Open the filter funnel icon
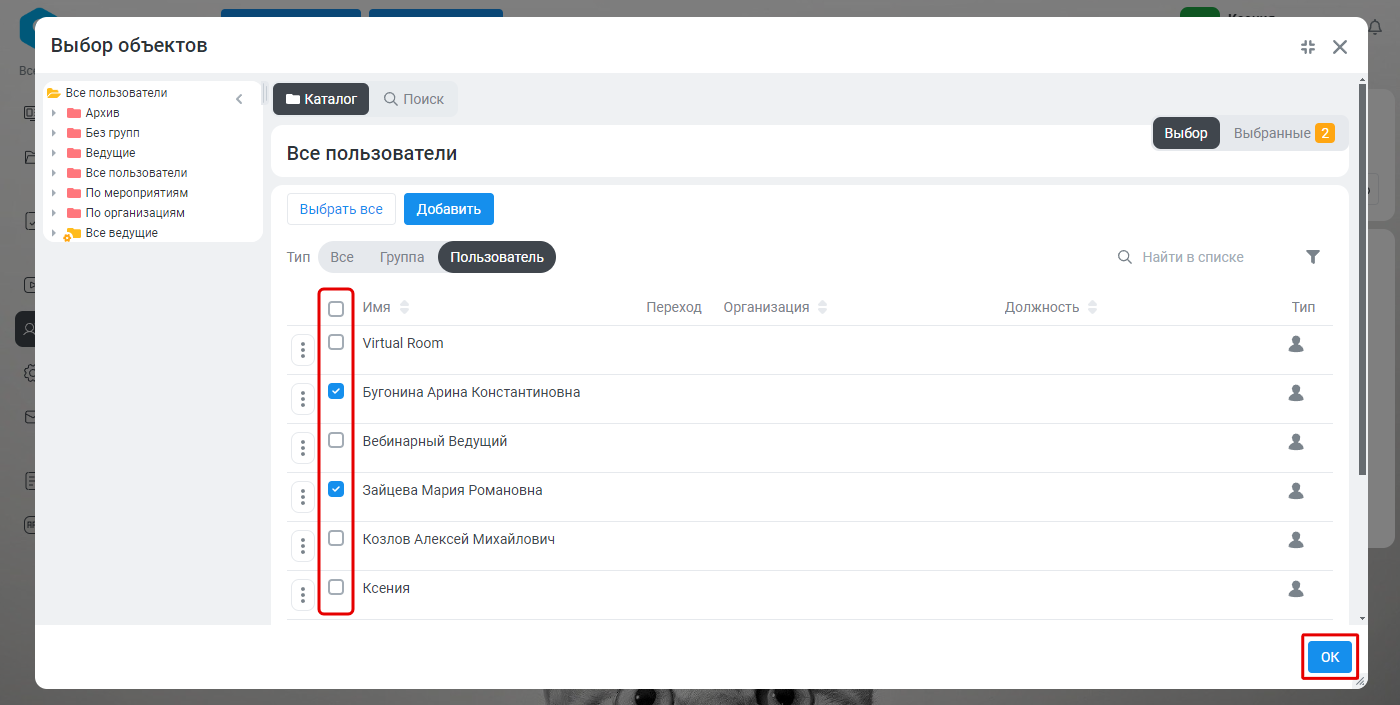The height and width of the screenshot is (705, 1400). 1313,257
